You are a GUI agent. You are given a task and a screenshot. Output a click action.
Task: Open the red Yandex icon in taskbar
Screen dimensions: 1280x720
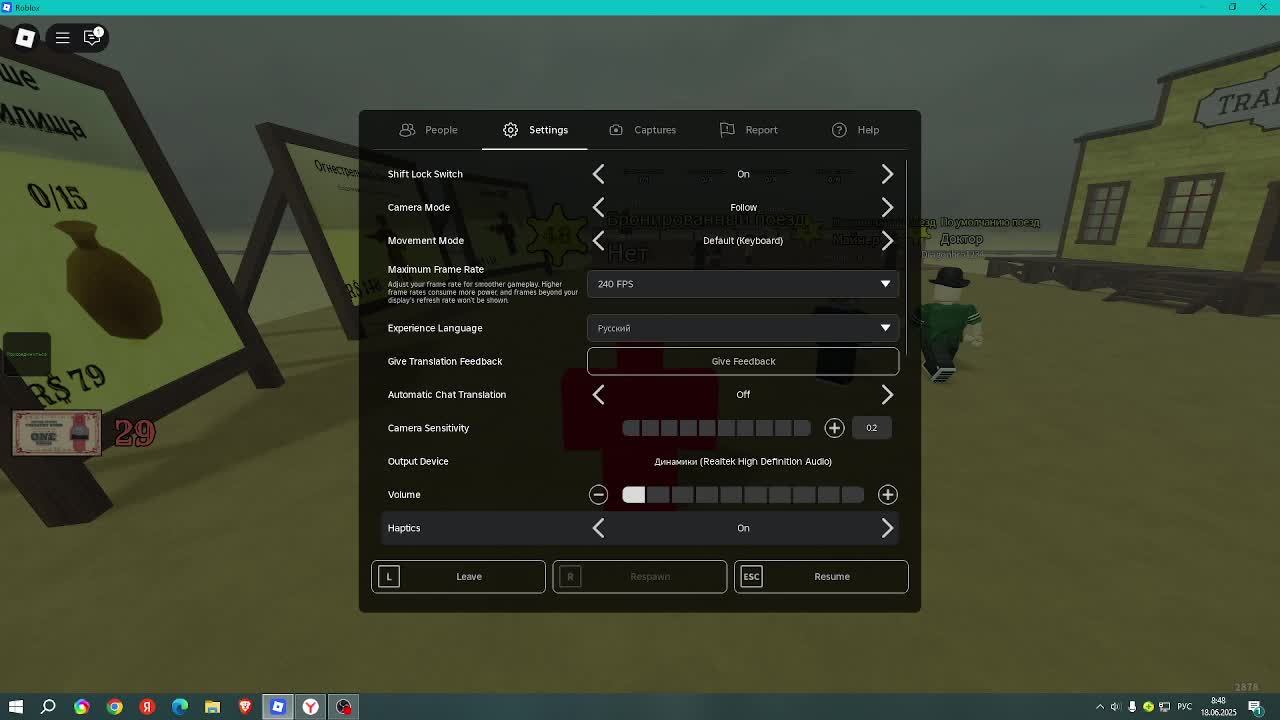[x=147, y=707]
